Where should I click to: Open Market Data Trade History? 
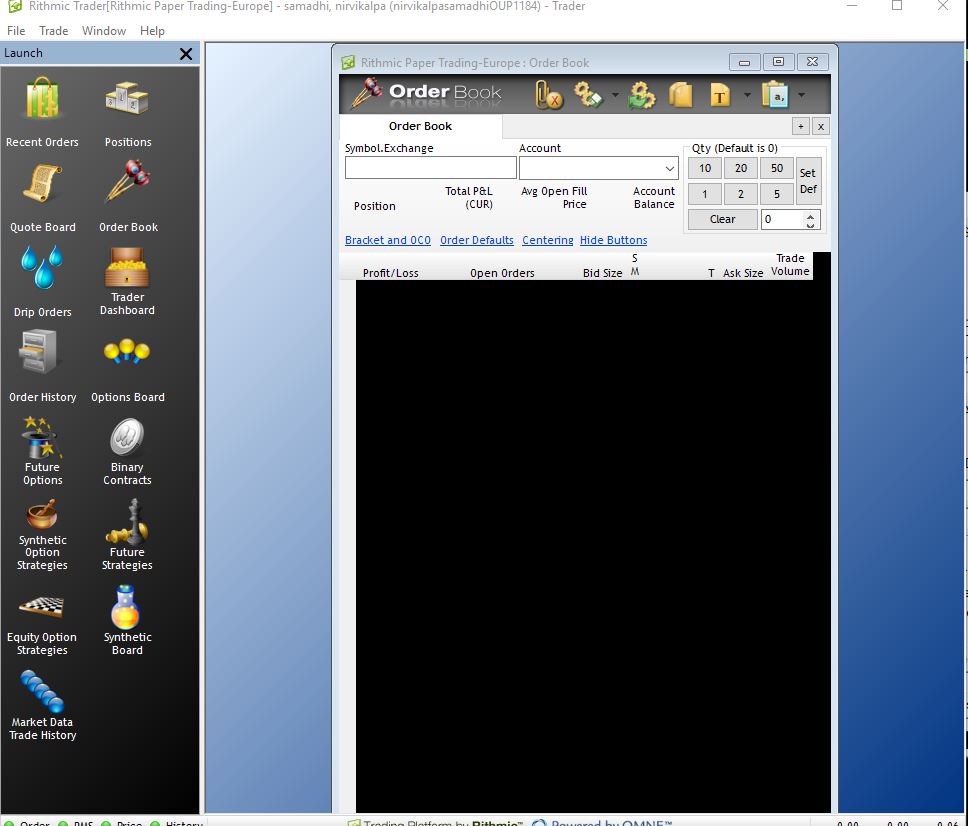[x=42, y=706]
